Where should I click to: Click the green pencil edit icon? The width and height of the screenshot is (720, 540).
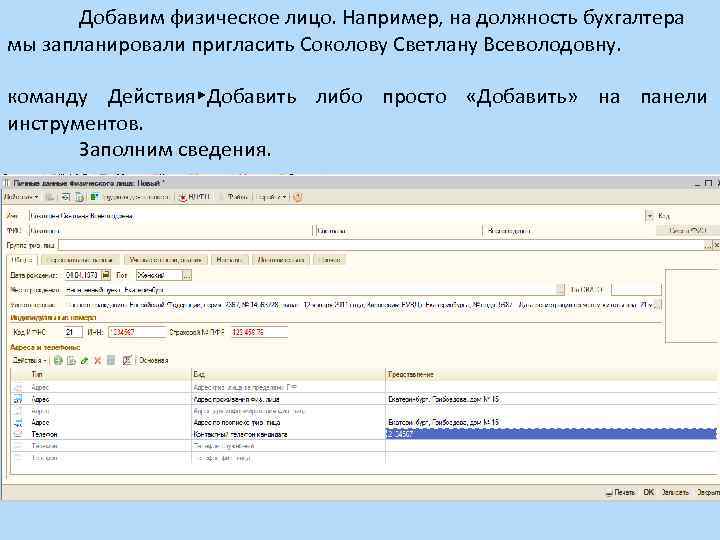coord(84,360)
